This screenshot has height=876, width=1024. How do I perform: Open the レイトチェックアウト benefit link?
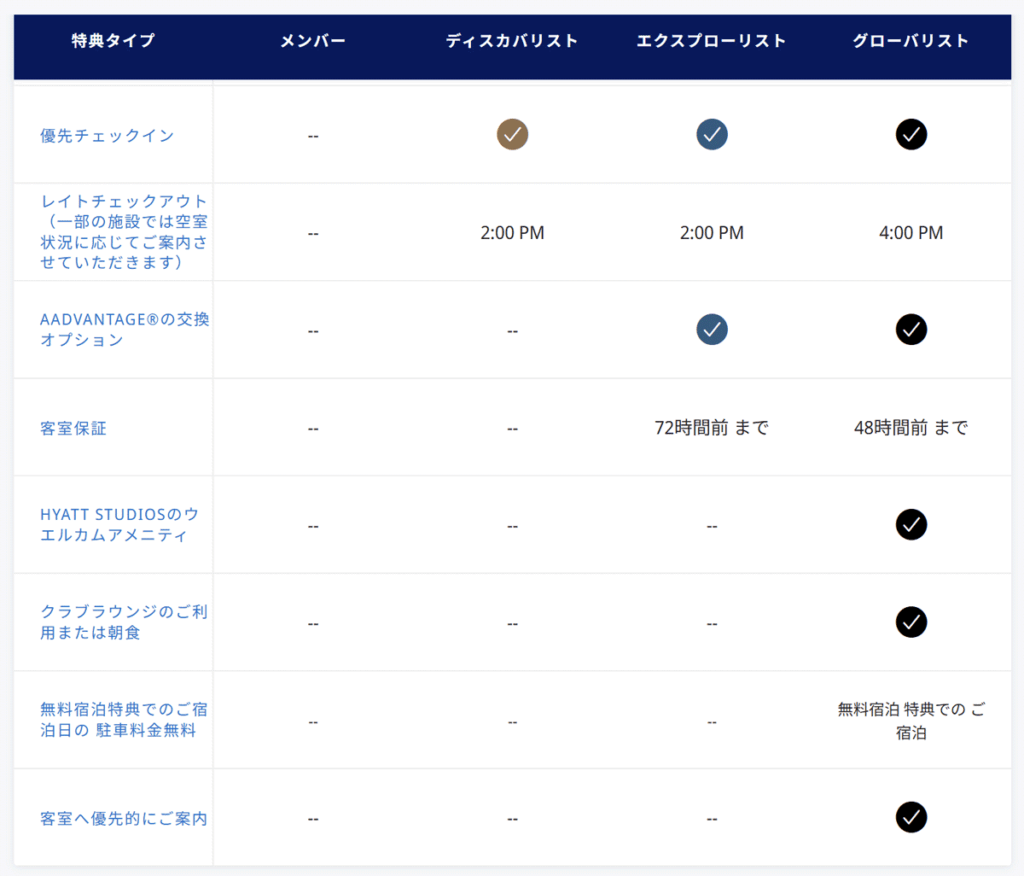click(x=123, y=232)
